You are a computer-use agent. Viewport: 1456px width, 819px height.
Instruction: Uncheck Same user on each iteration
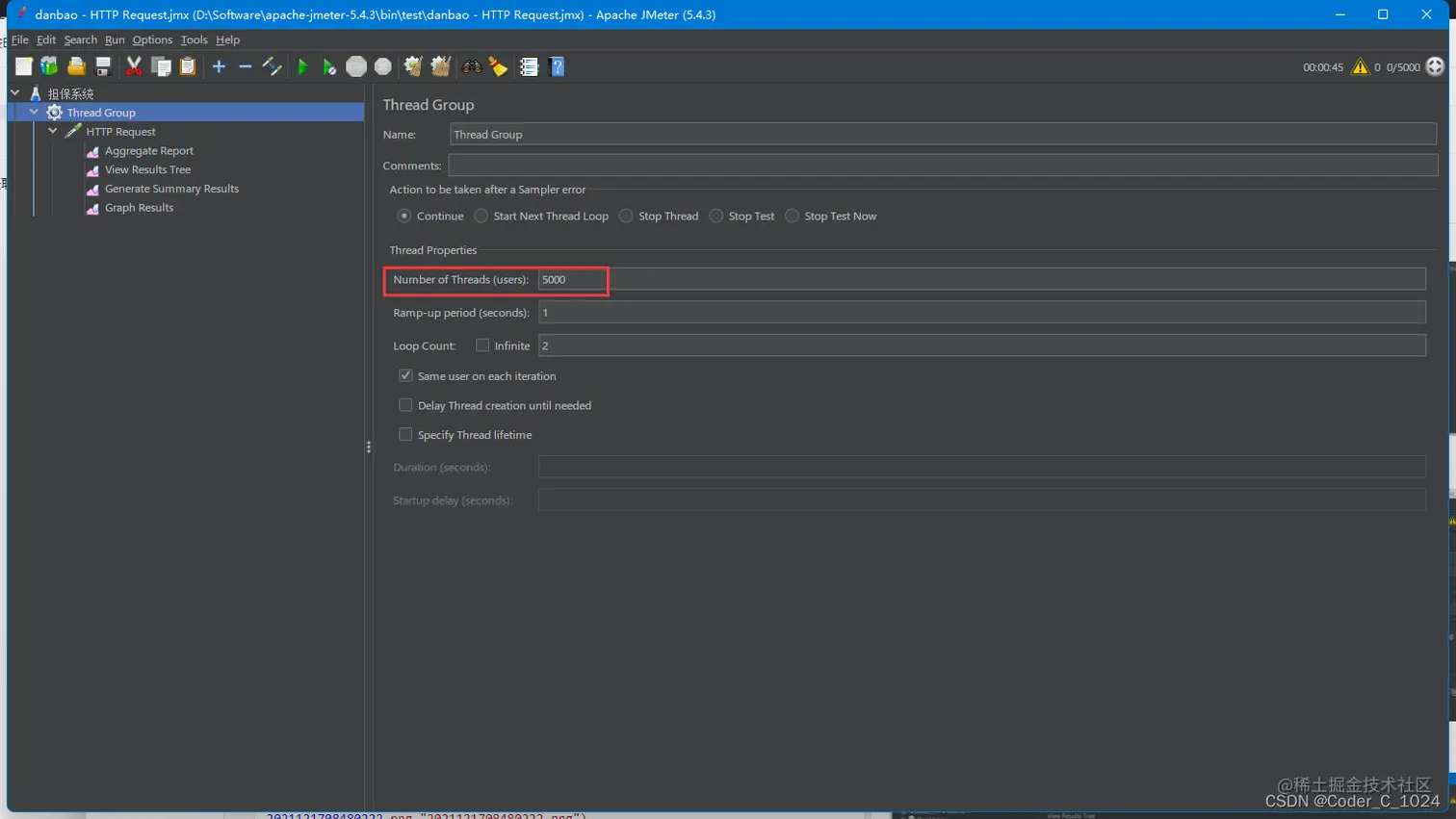coord(405,375)
